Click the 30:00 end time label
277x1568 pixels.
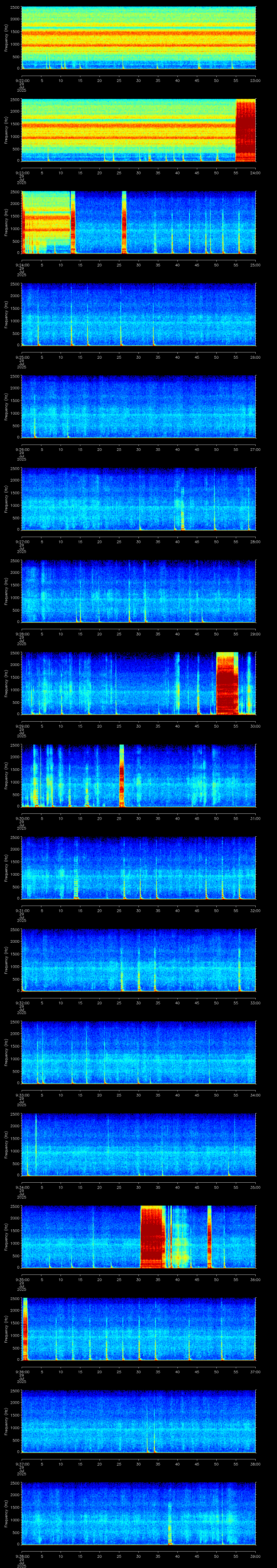point(255,726)
